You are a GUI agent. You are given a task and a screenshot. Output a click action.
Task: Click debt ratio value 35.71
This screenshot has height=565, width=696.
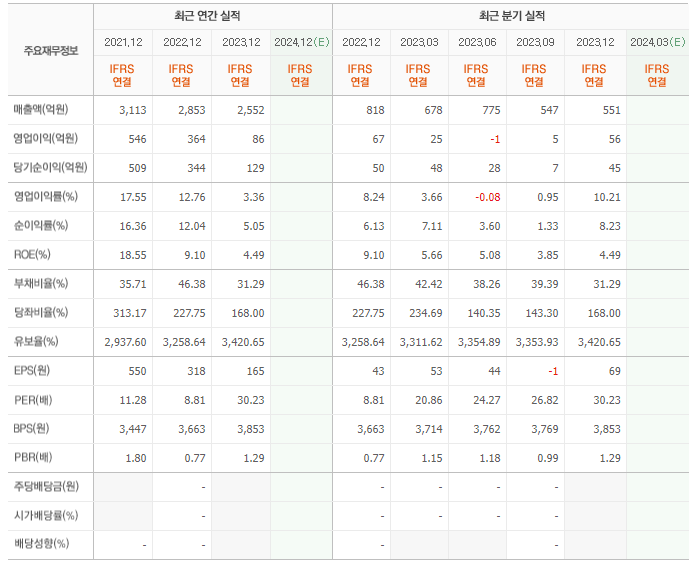133,284
